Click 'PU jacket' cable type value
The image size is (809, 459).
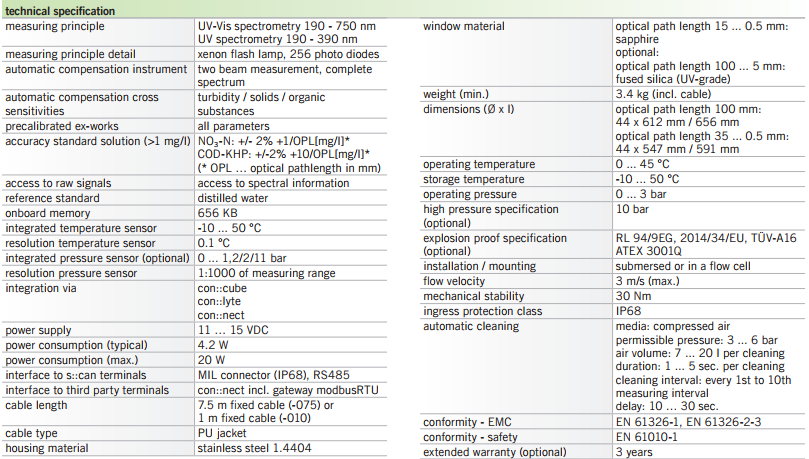pos(222,433)
